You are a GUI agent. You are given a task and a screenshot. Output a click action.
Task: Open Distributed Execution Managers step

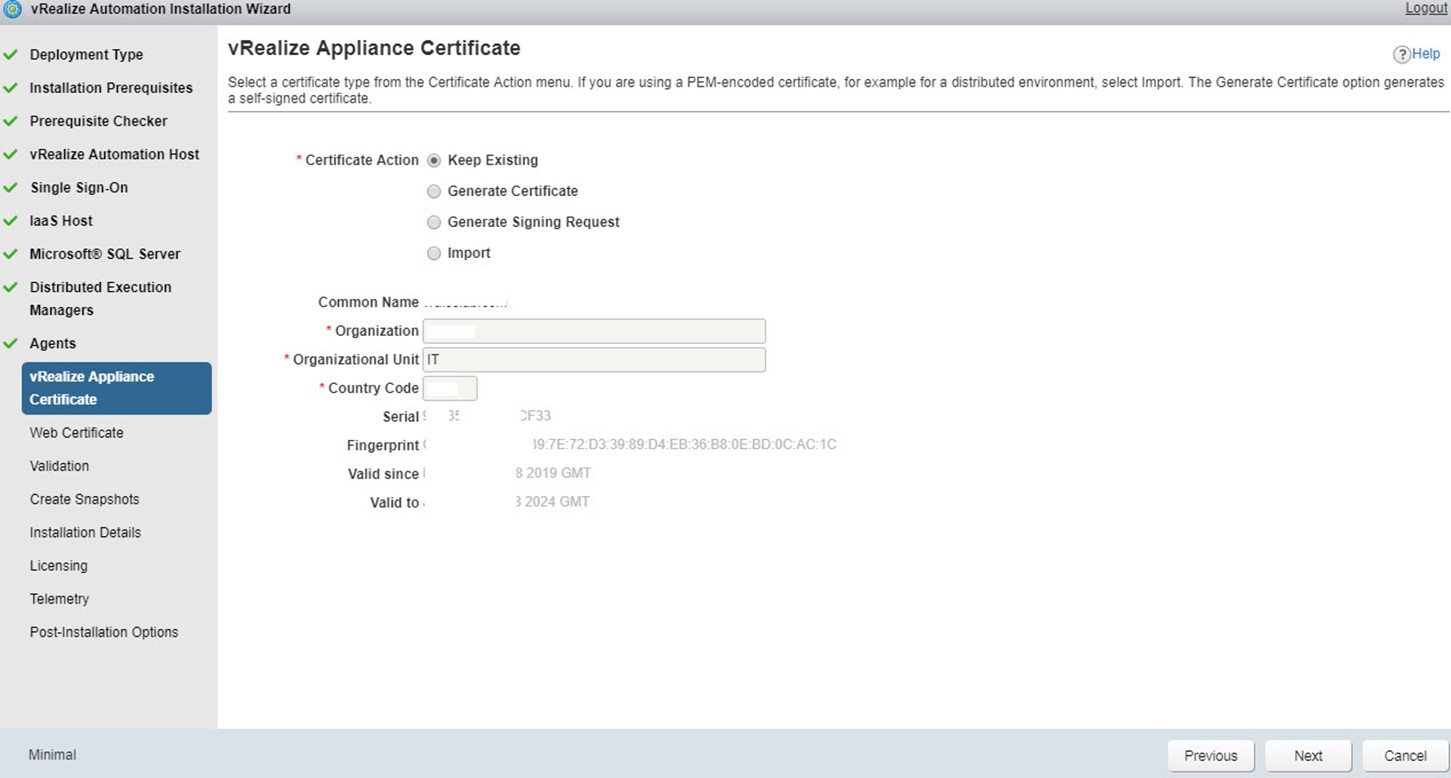click(x=100, y=298)
